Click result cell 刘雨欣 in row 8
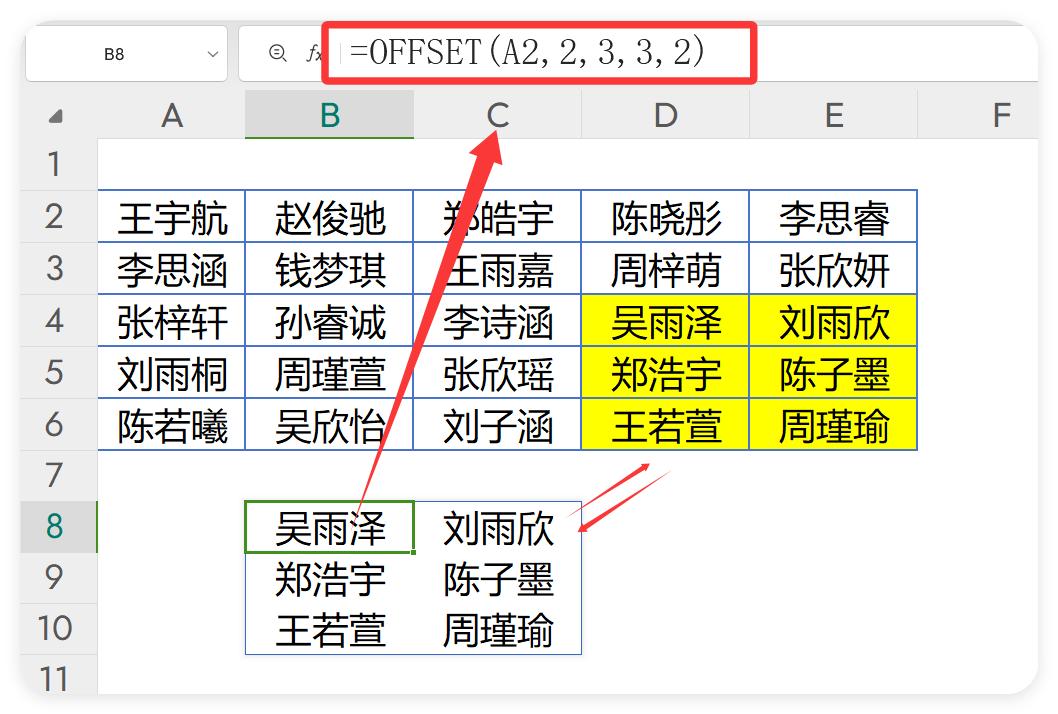This screenshot has width=1058, height=714. [x=497, y=527]
